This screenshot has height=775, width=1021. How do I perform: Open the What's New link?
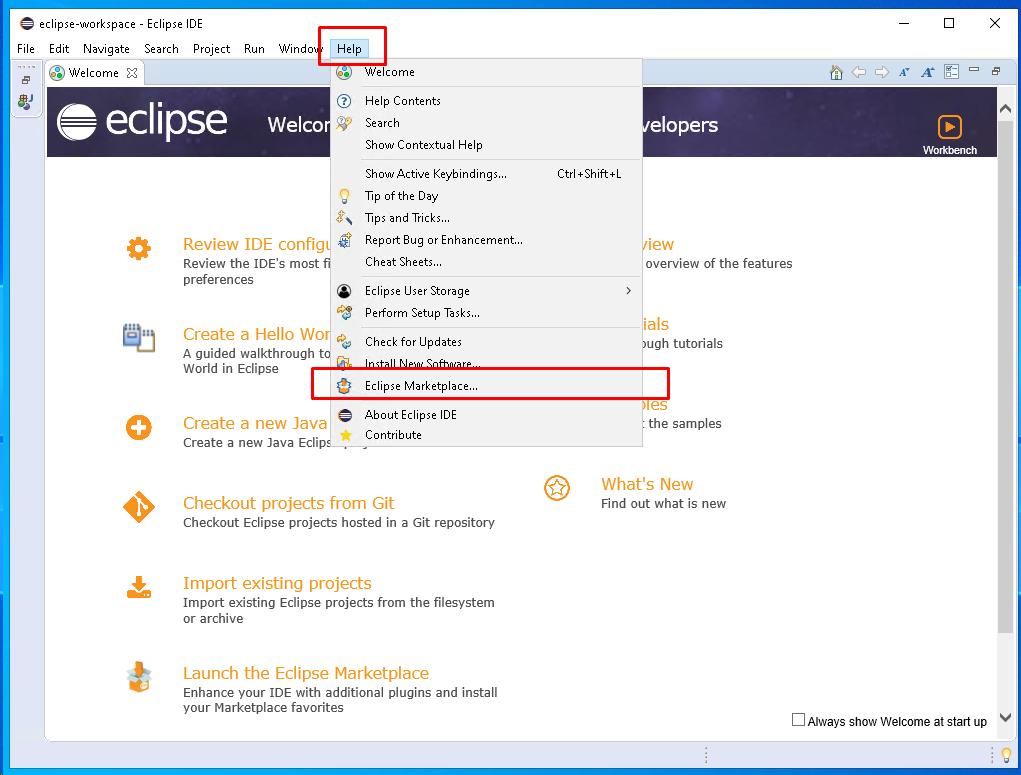pos(647,484)
